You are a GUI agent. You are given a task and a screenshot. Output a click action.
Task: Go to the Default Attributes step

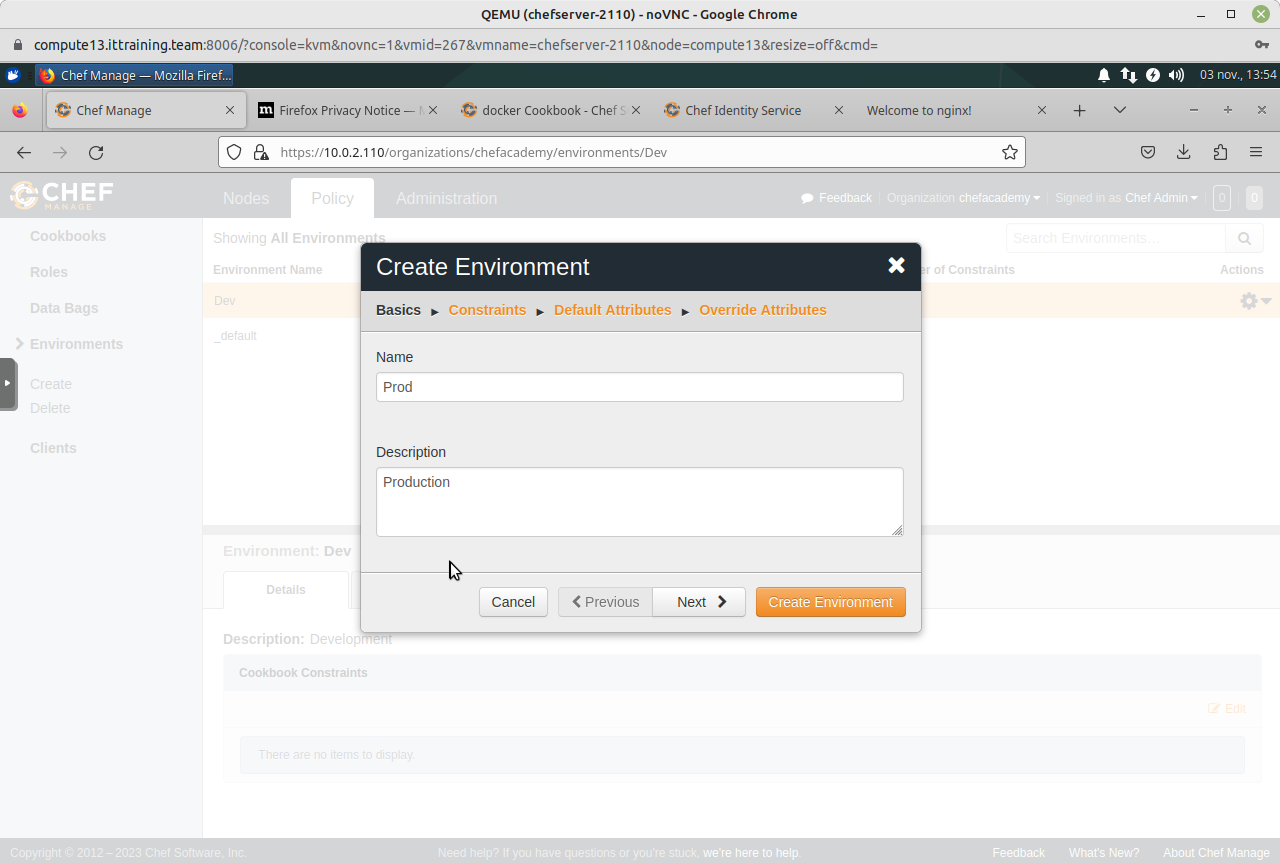[613, 310]
